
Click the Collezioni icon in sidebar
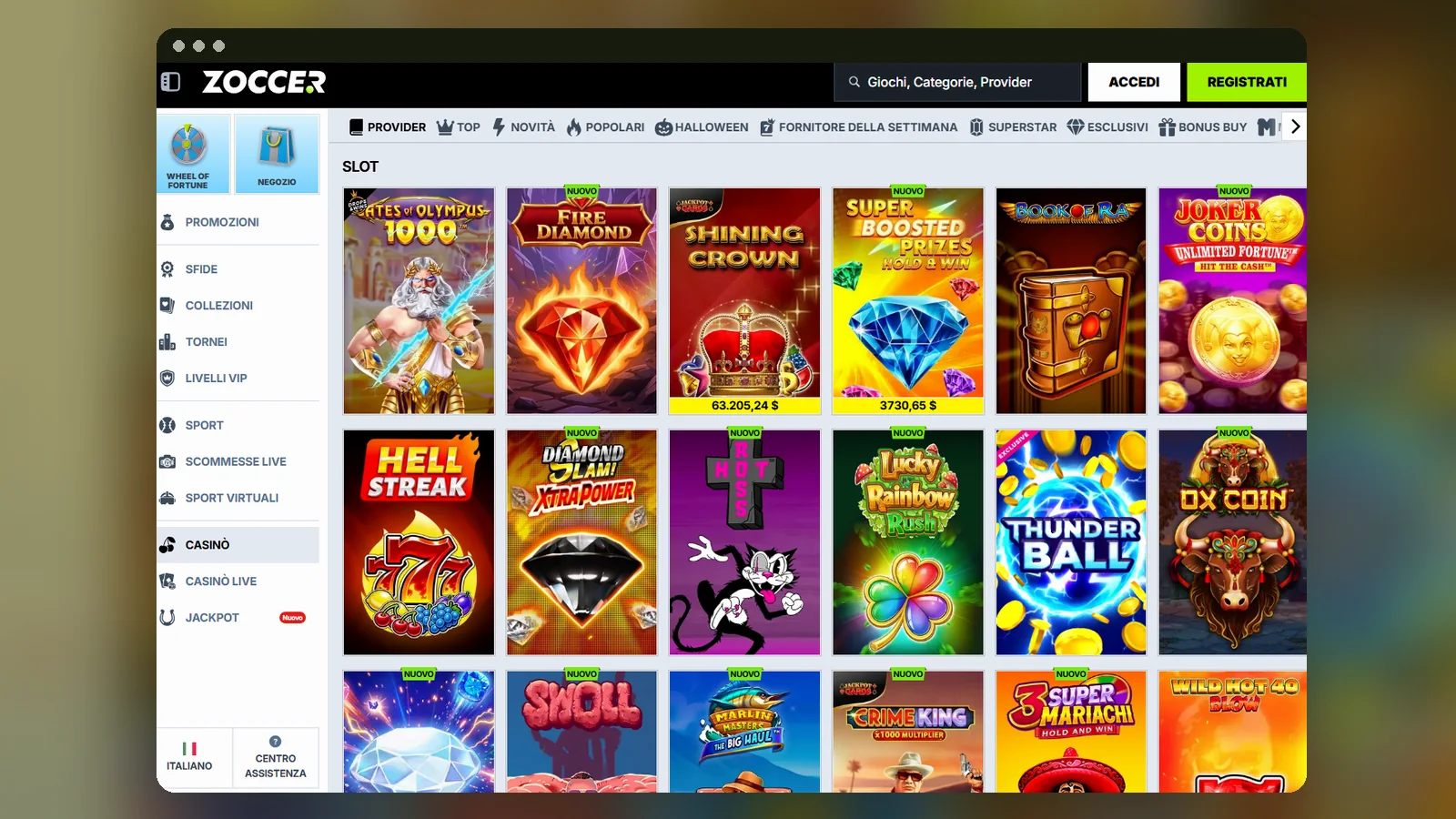click(167, 306)
